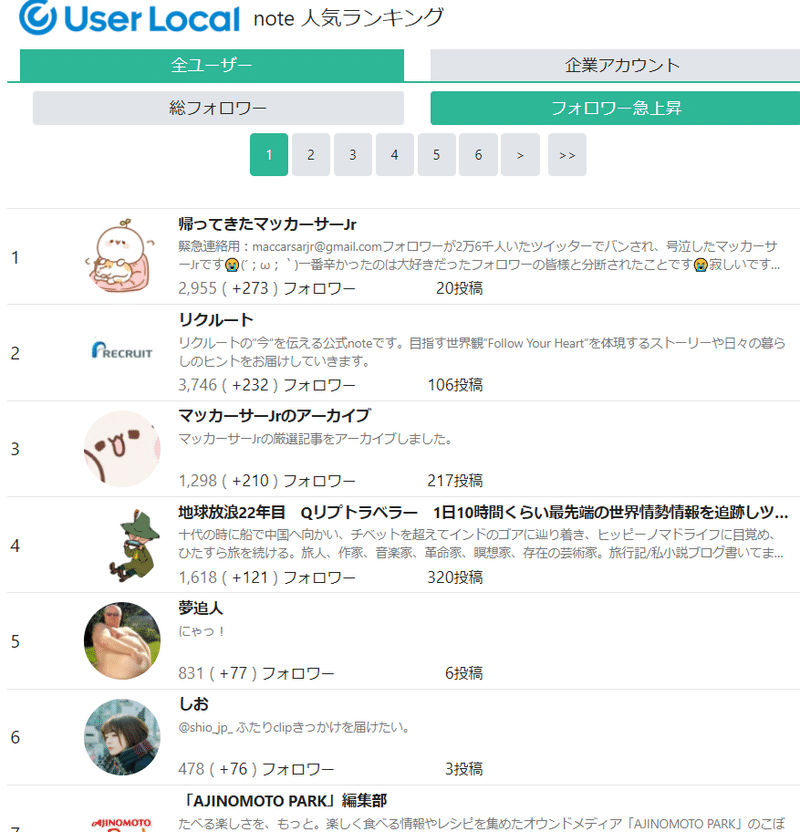800x832 pixels.
Task: Go to page 2
Action: (311, 154)
